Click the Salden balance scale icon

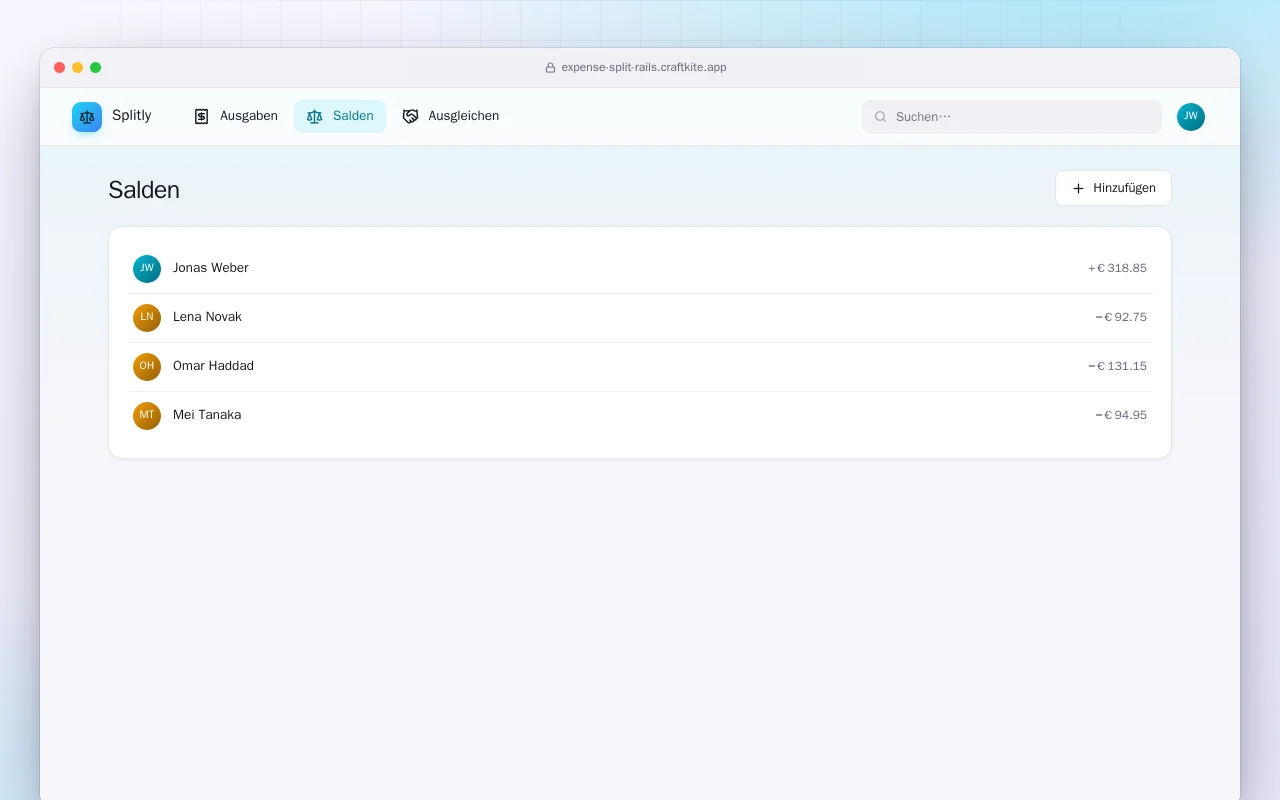314,116
